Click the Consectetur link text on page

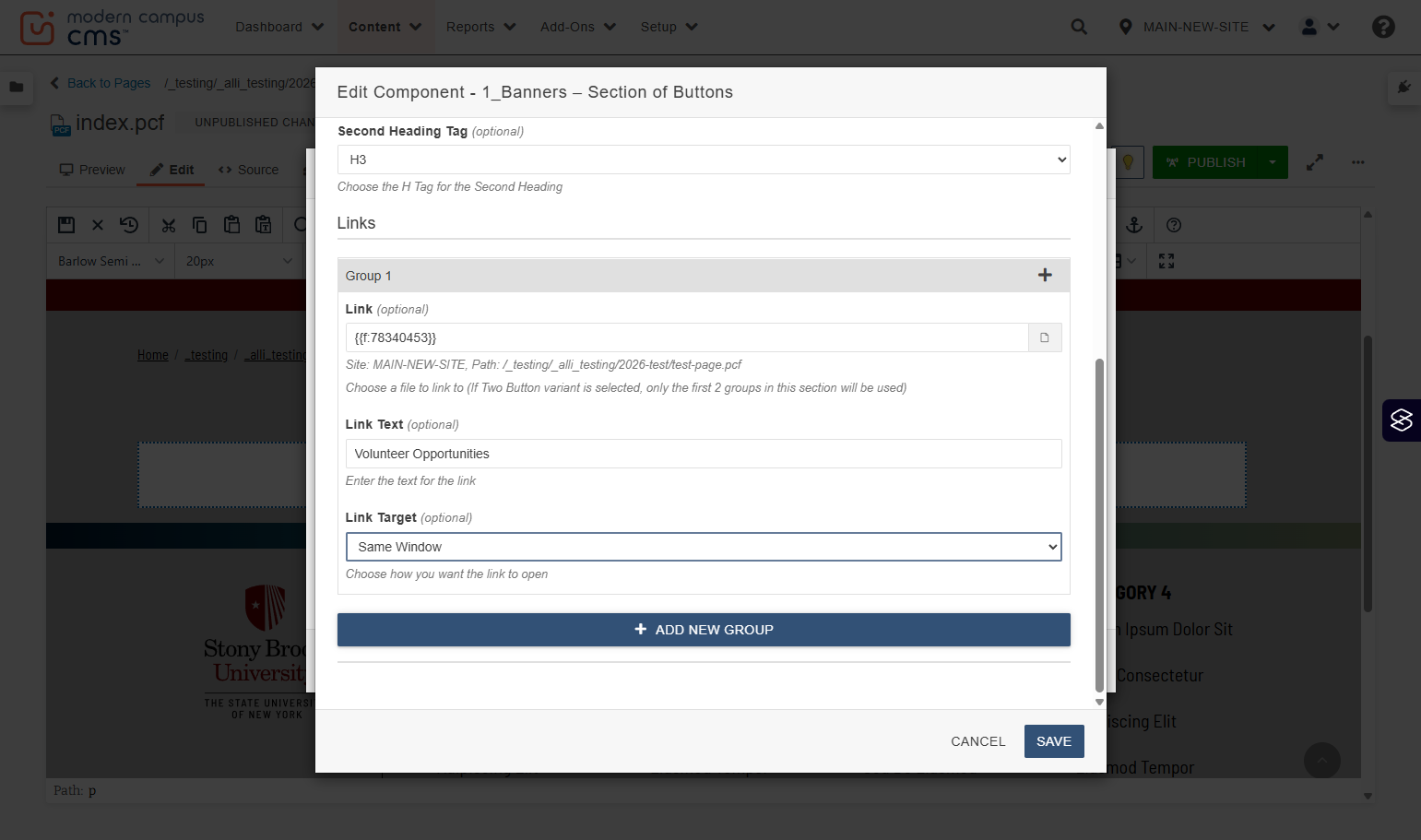coord(1160,676)
